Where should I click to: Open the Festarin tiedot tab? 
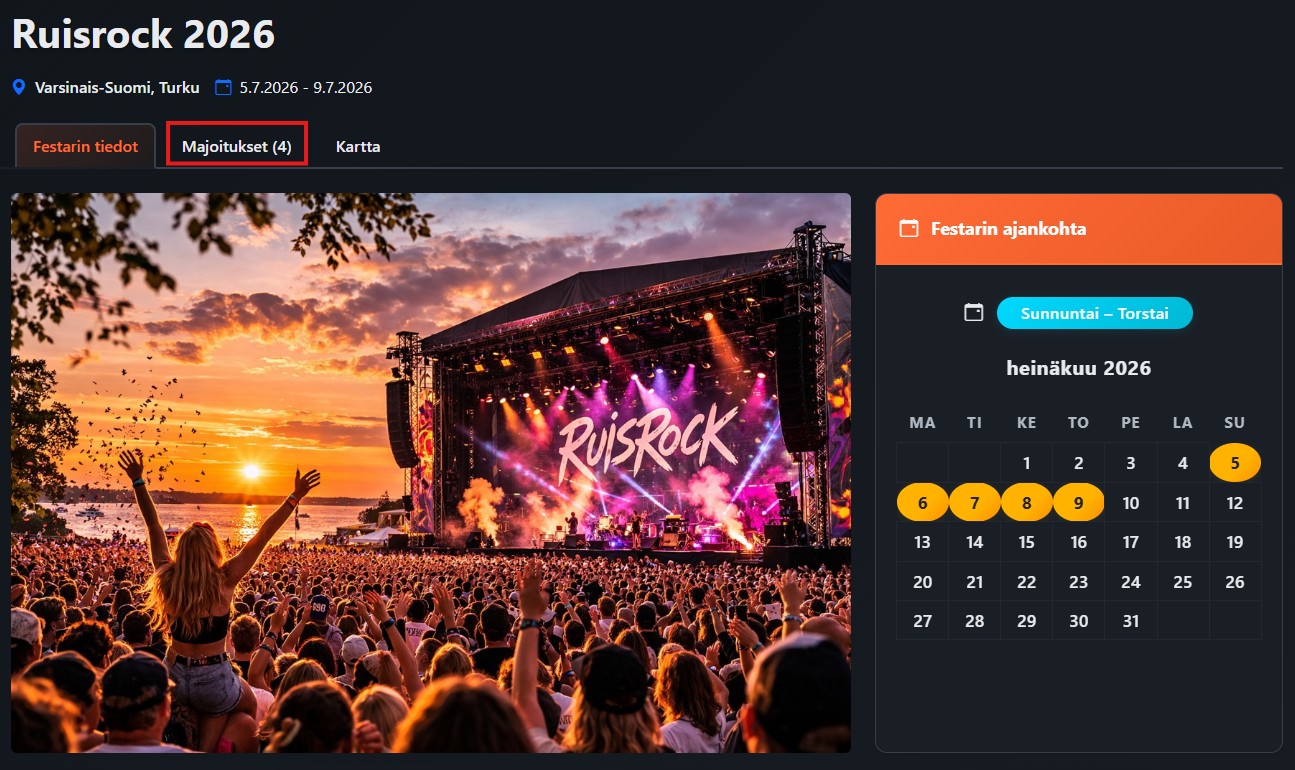(x=86, y=147)
